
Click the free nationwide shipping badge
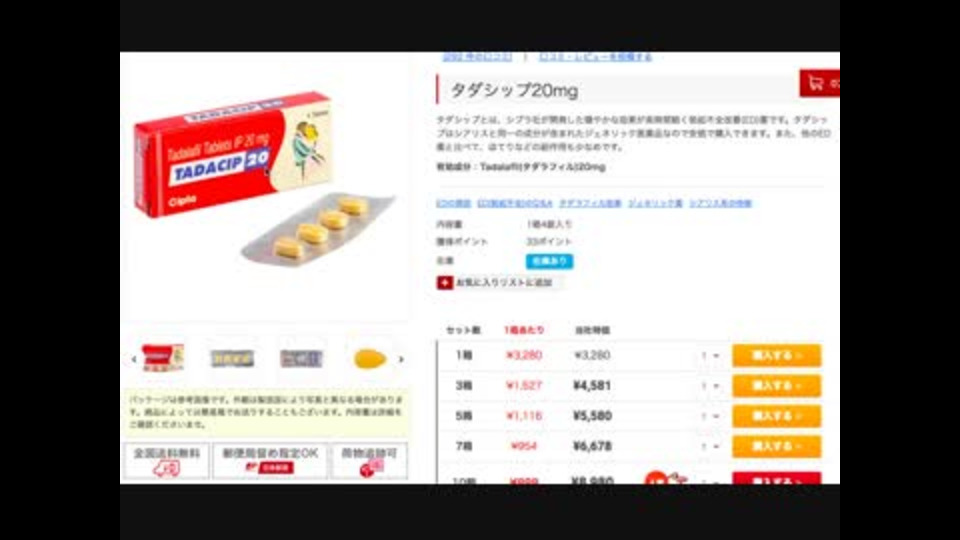click(x=167, y=461)
